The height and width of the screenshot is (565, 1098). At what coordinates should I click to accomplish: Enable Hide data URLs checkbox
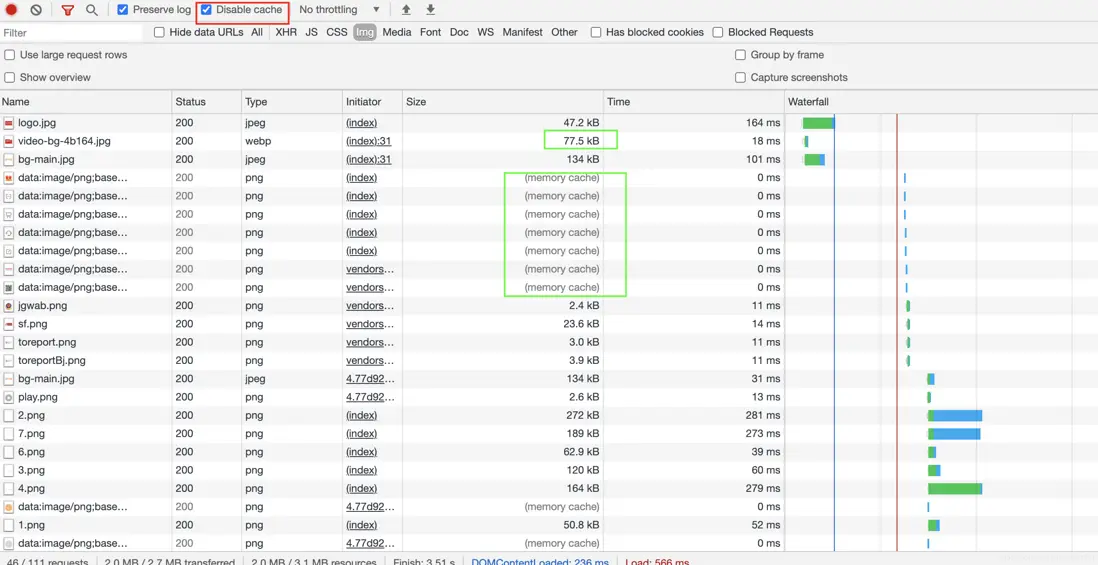(159, 32)
